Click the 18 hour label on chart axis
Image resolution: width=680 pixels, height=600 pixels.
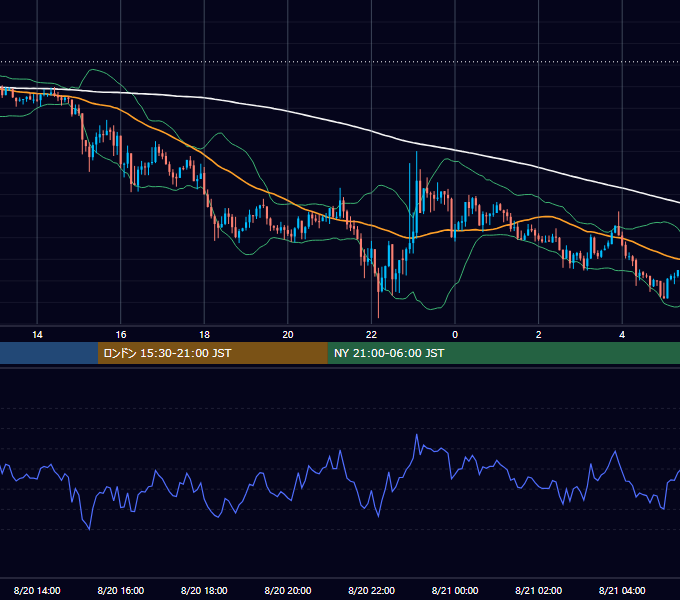(204, 335)
